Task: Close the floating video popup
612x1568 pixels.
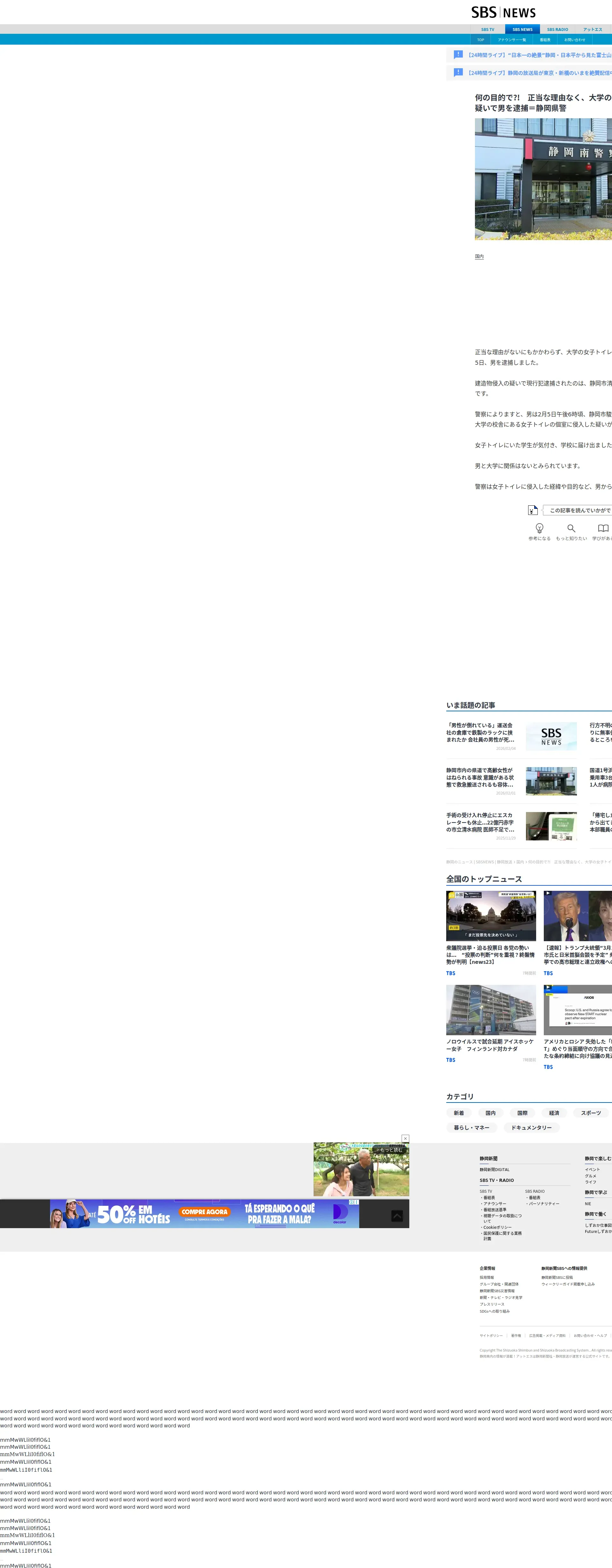Action: point(405,1138)
